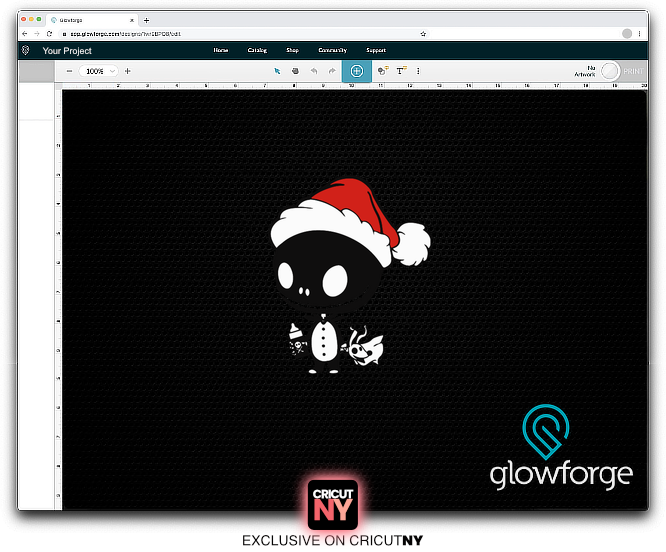This screenshot has height=552, width=666.
Task: Redo the last action
Action: pyautogui.click(x=332, y=71)
